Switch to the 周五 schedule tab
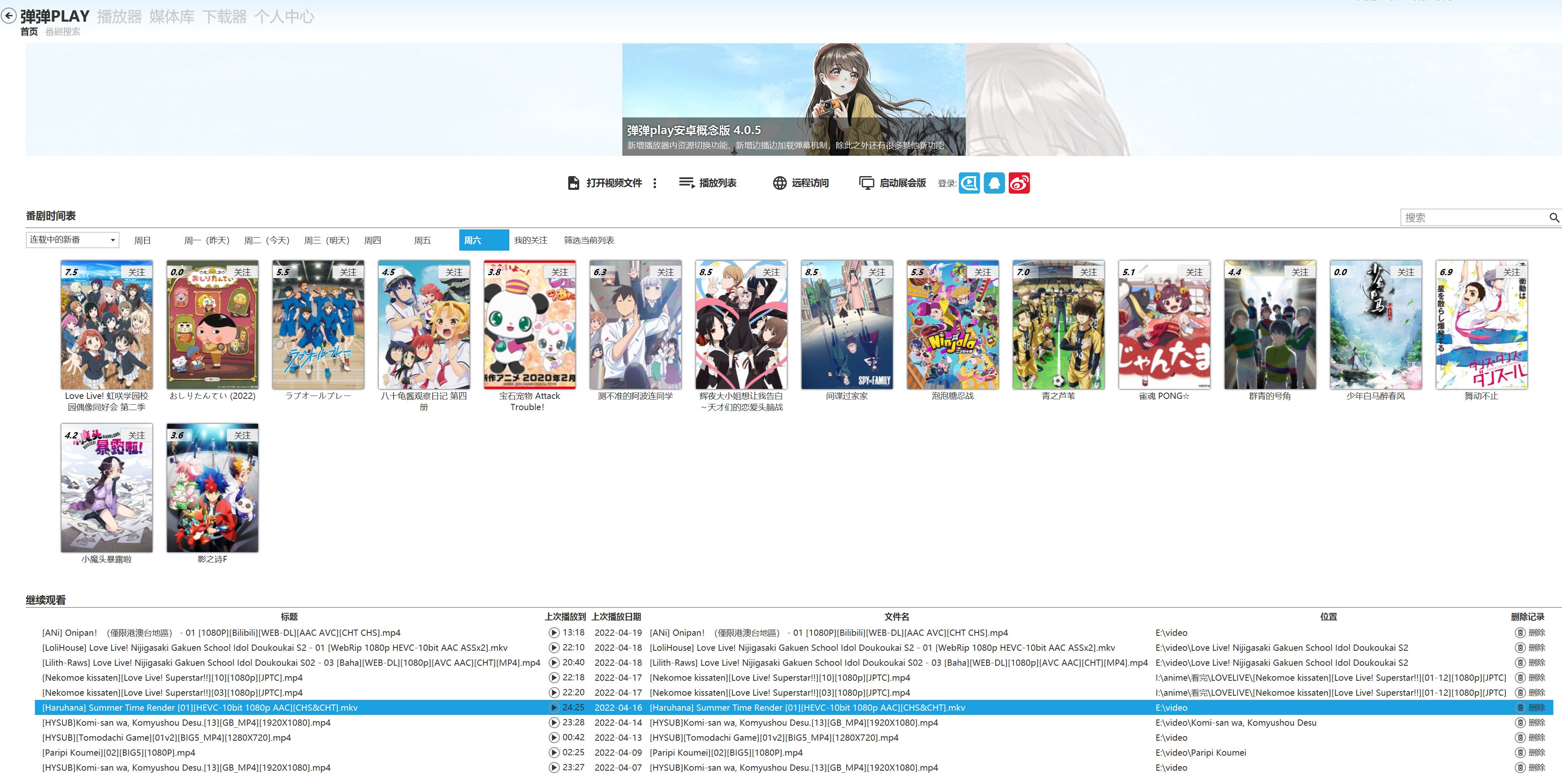The width and height of the screenshot is (1562, 784). coord(423,240)
